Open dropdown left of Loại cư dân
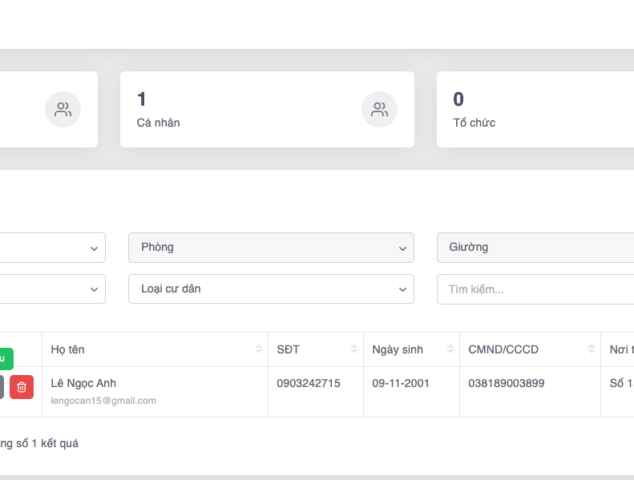The height and width of the screenshot is (480, 634). 52,289
